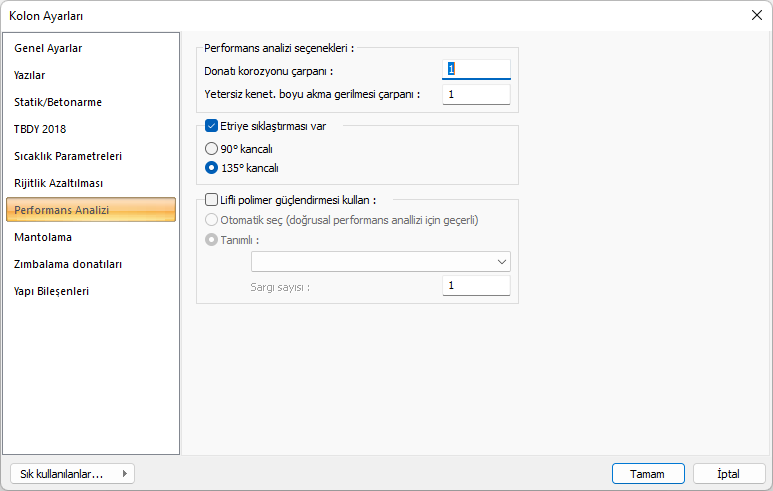Image resolution: width=773 pixels, height=491 pixels.
Task: Tick Lifli polimer güçlendirmesi kullan checkbox
Action: pos(211,199)
